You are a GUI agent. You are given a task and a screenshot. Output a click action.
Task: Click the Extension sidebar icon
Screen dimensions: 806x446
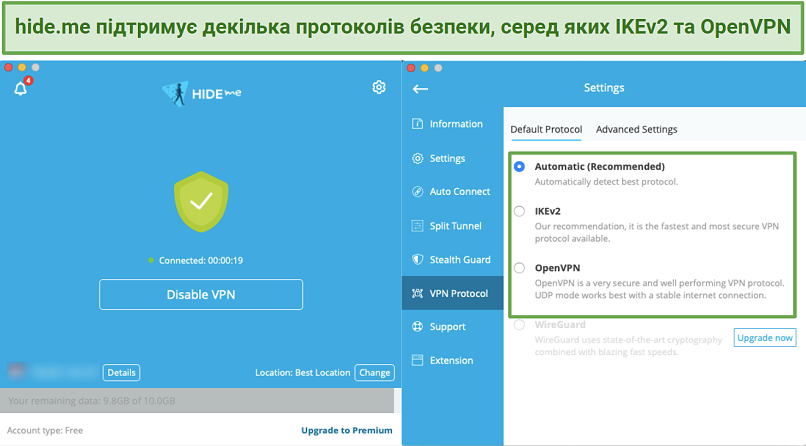[417, 360]
